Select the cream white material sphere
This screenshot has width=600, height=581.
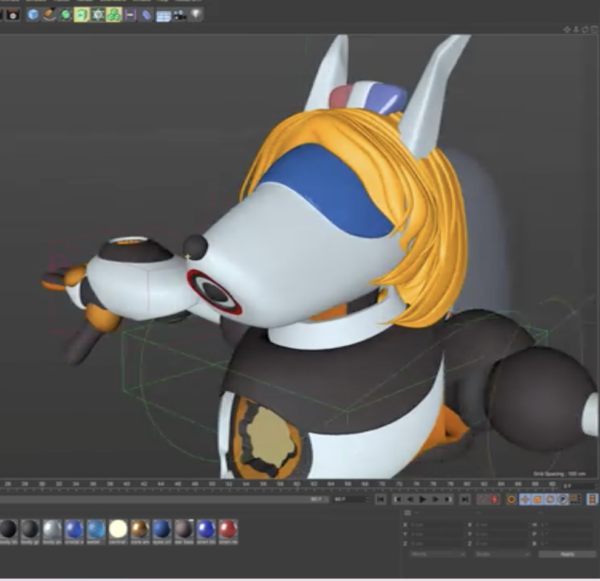pyautogui.click(x=118, y=529)
